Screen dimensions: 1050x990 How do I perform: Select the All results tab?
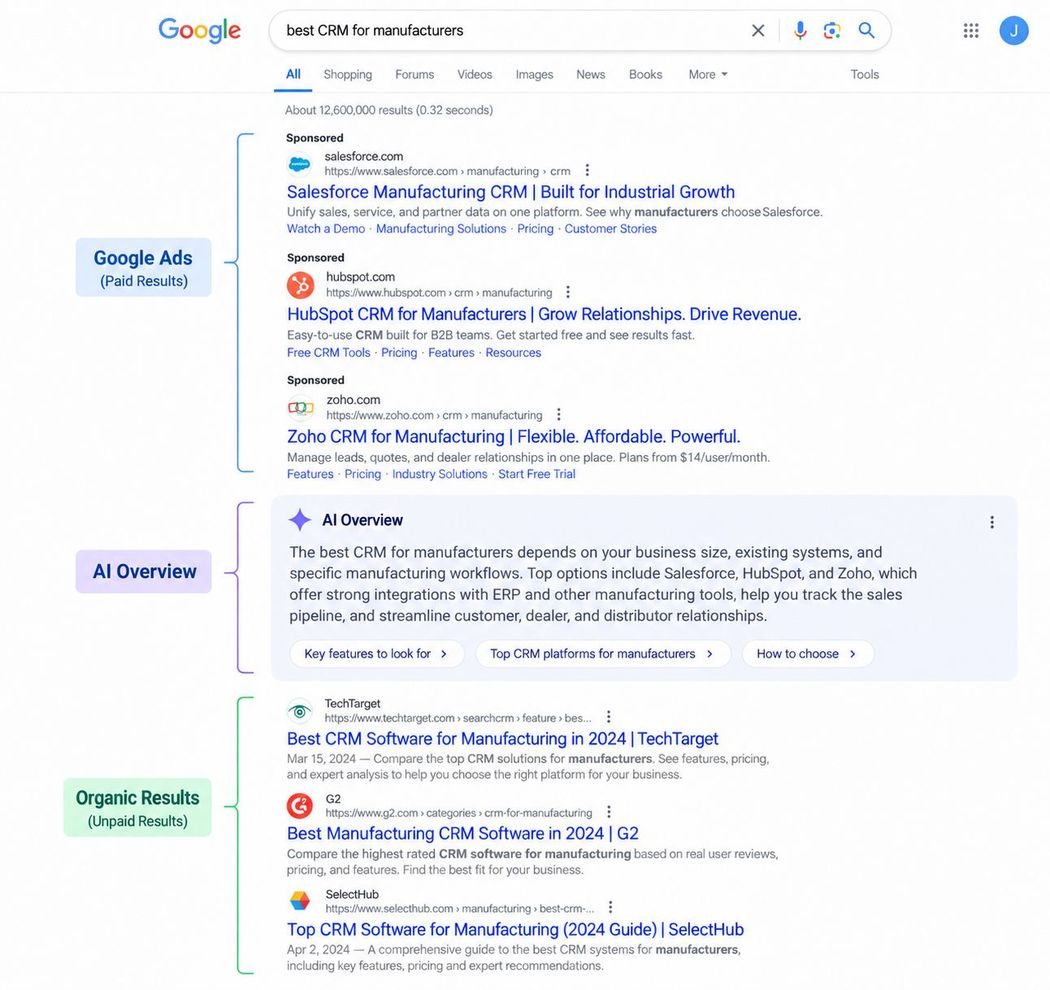(x=293, y=74)
